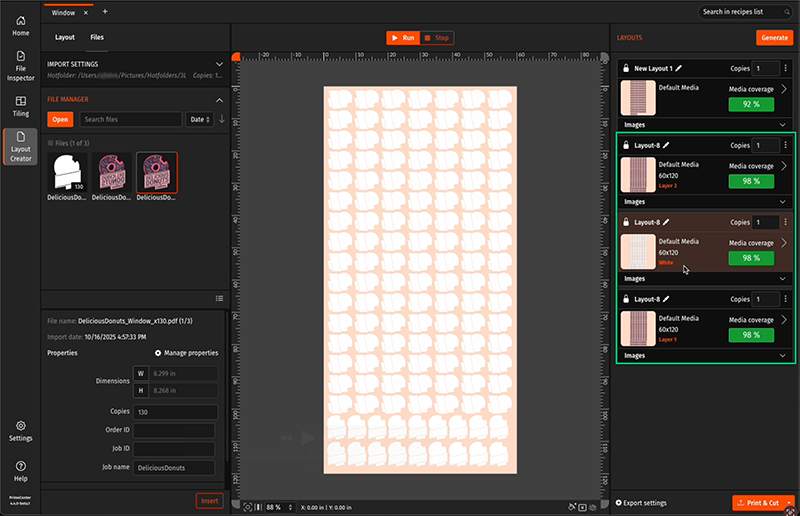Click the Search files input field
The width and height of the screenshot is (800, 516).
click(130, 119)
